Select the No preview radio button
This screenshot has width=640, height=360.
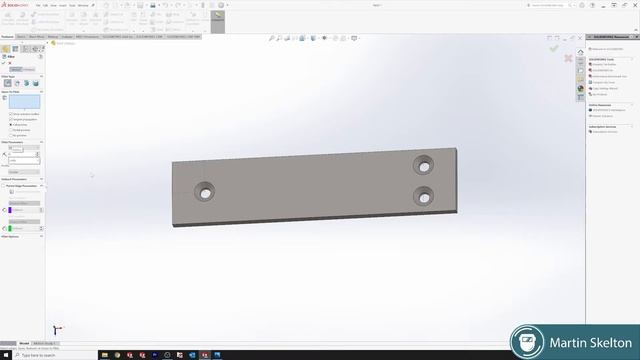click(11, 136)
